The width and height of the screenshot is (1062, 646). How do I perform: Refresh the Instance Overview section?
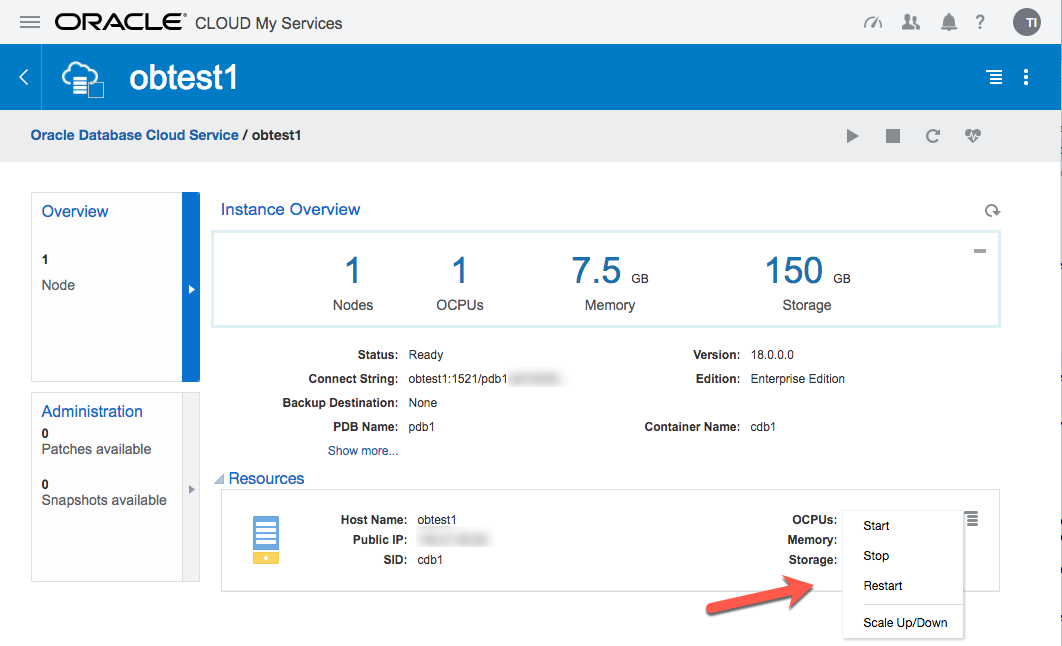(x=992, y=211)
